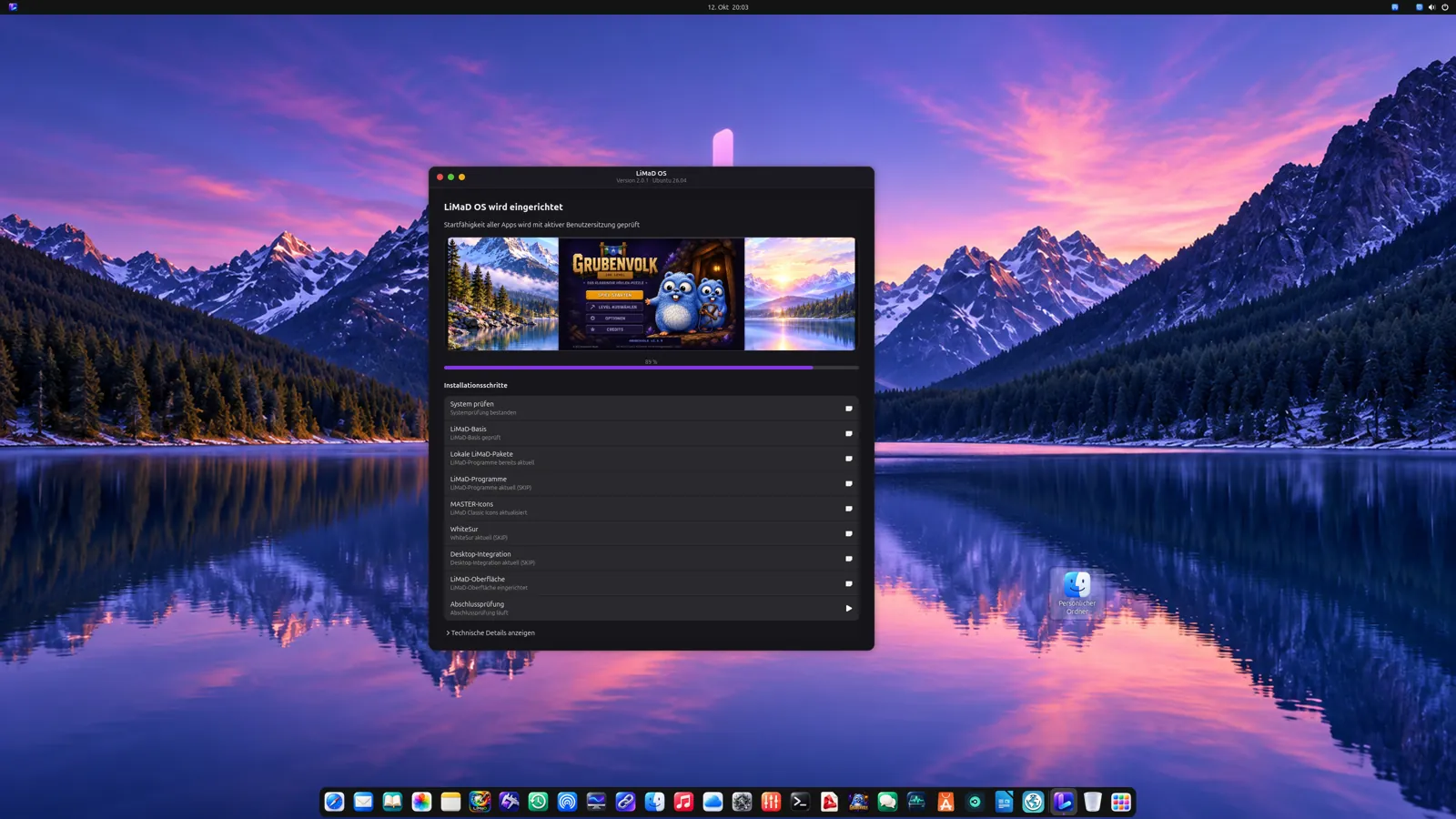Open the Mail envelope icon in the dock
The image size is (1456, 819).
coord(363,802)
